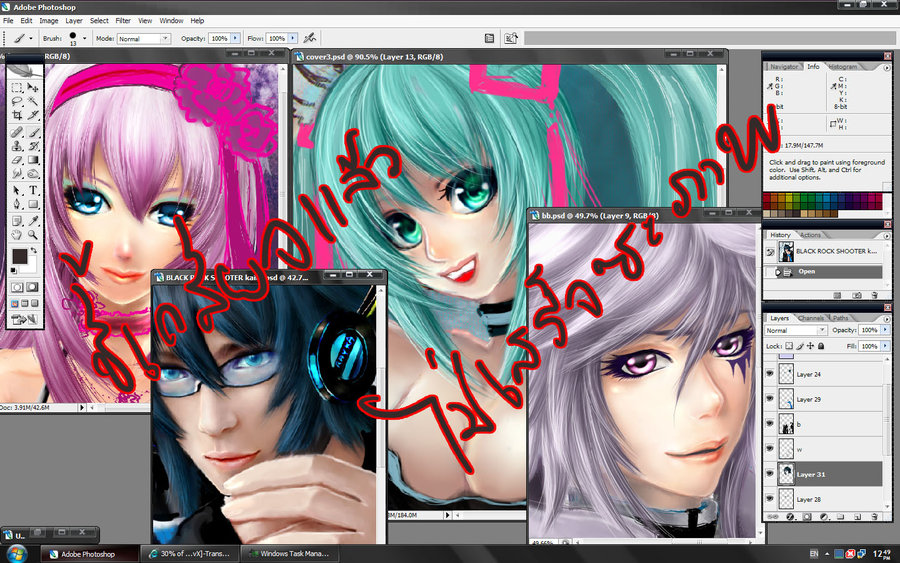900x563 pixels.
Task: Select the Type tool
Action: coord(33,189)
